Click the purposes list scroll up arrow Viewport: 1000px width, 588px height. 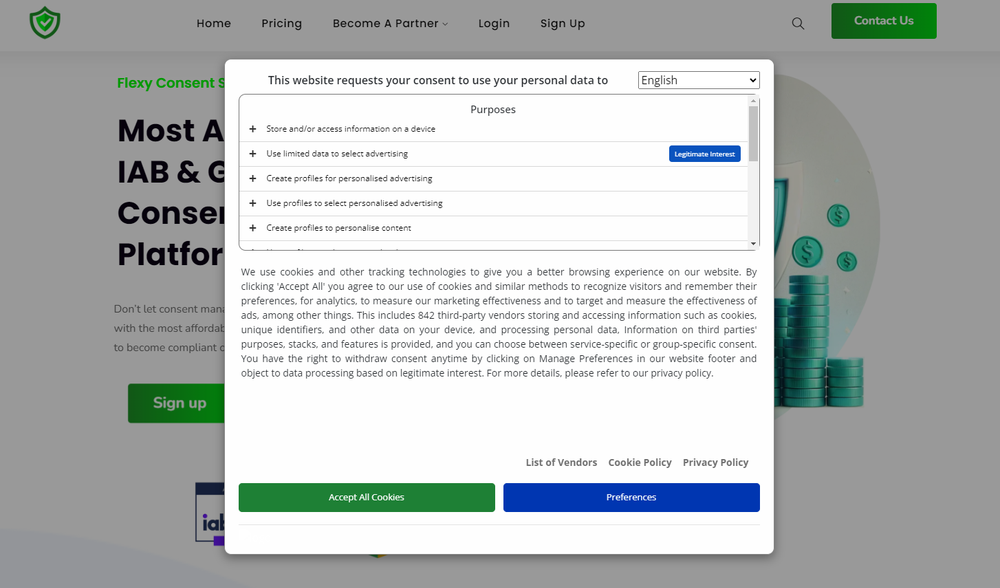click(753, 101)
